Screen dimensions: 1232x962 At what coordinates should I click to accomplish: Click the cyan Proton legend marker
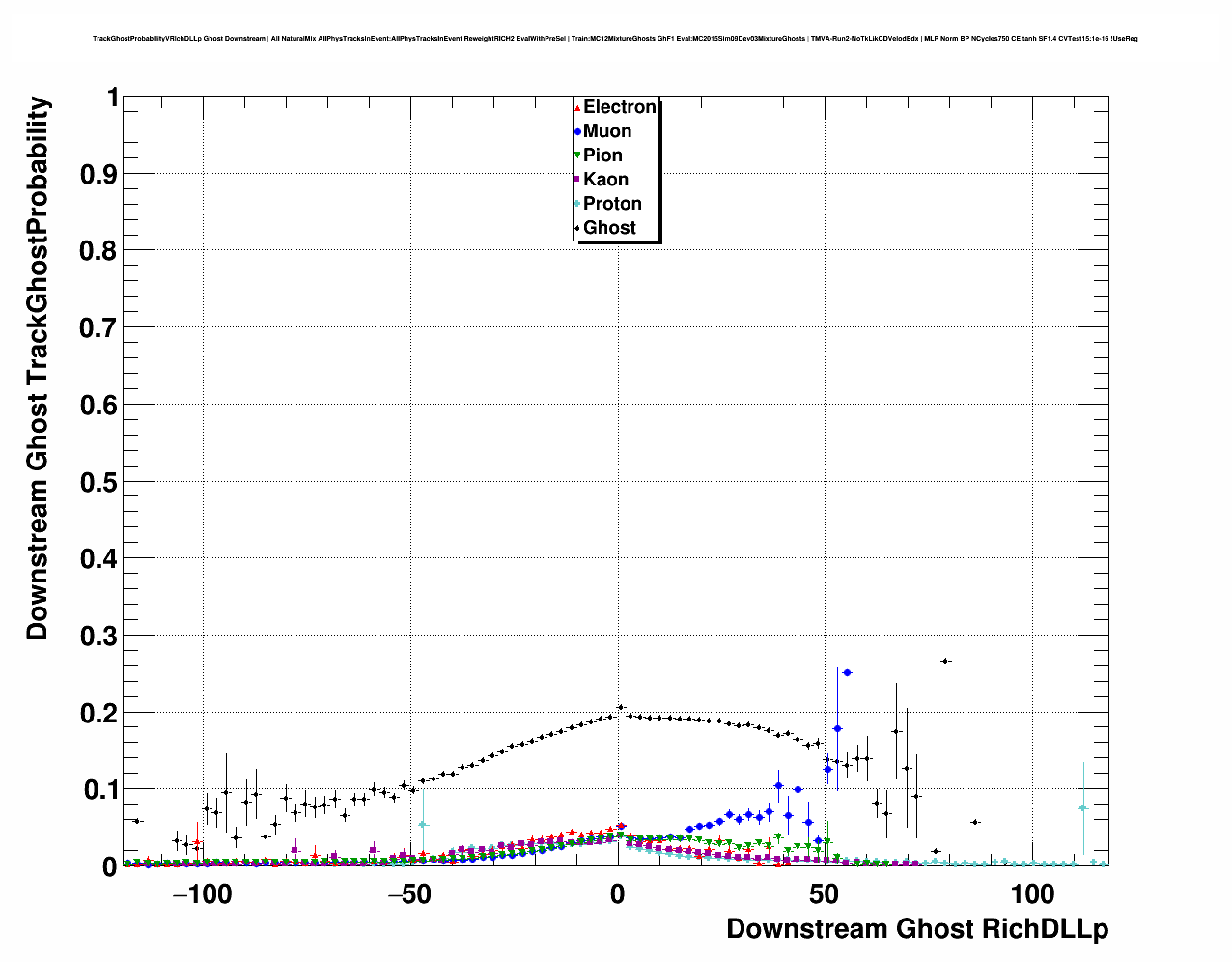pos(577,204)
